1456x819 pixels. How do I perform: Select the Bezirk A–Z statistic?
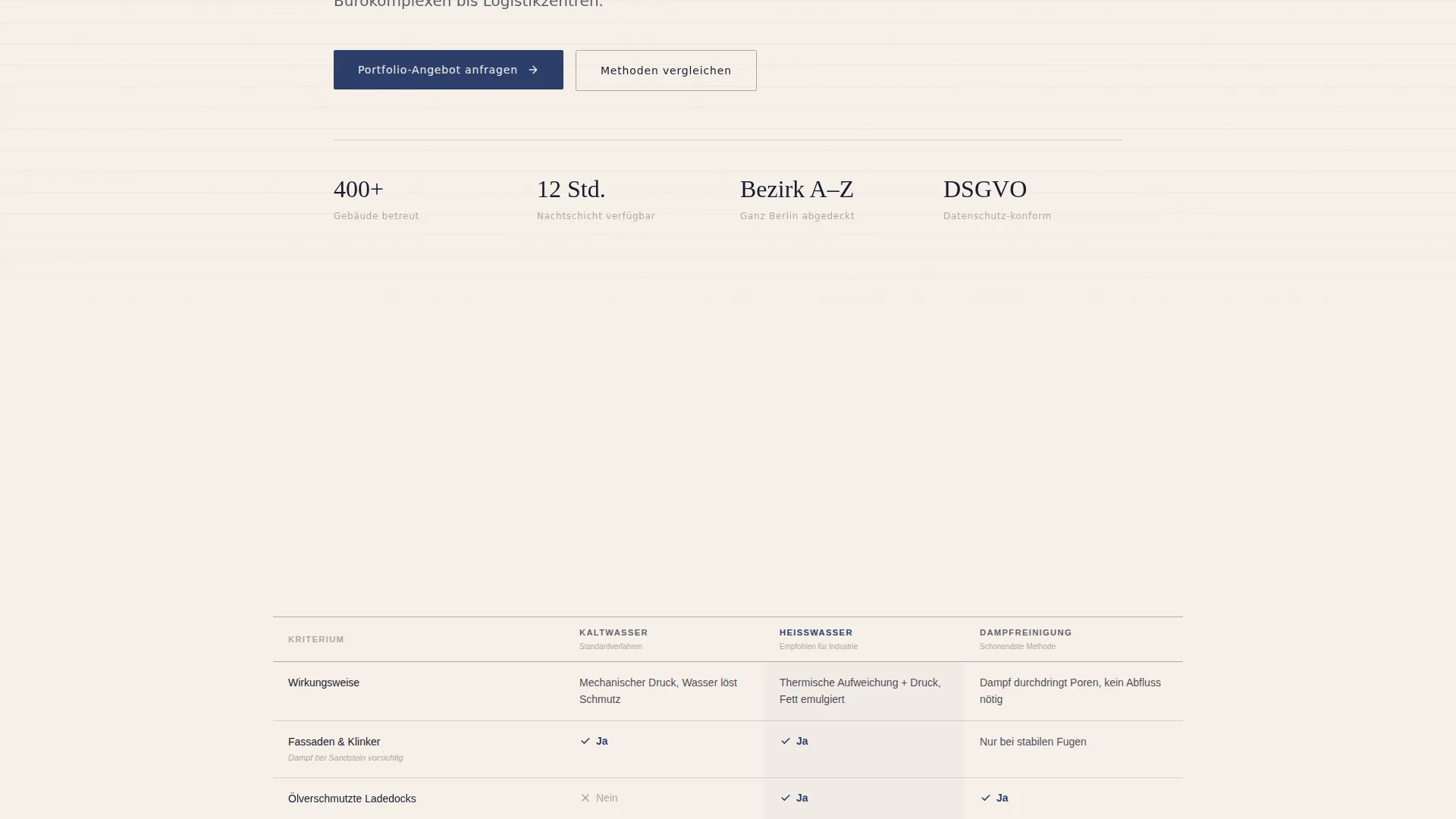pyautogui.click(x=797, y=189)
